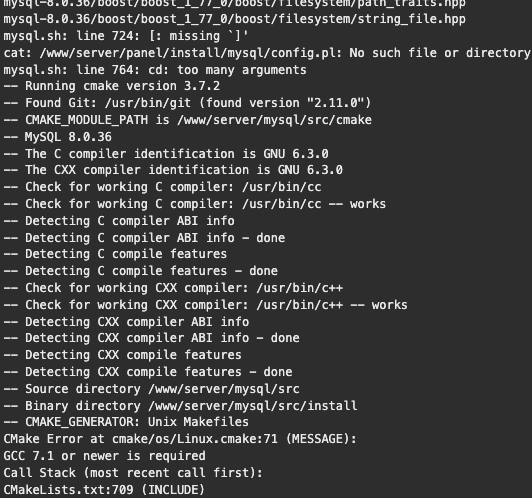Click the 'Found Git: /usr/bin/git' line
This screenshot has height=498, width=532.
coord(187,103)
